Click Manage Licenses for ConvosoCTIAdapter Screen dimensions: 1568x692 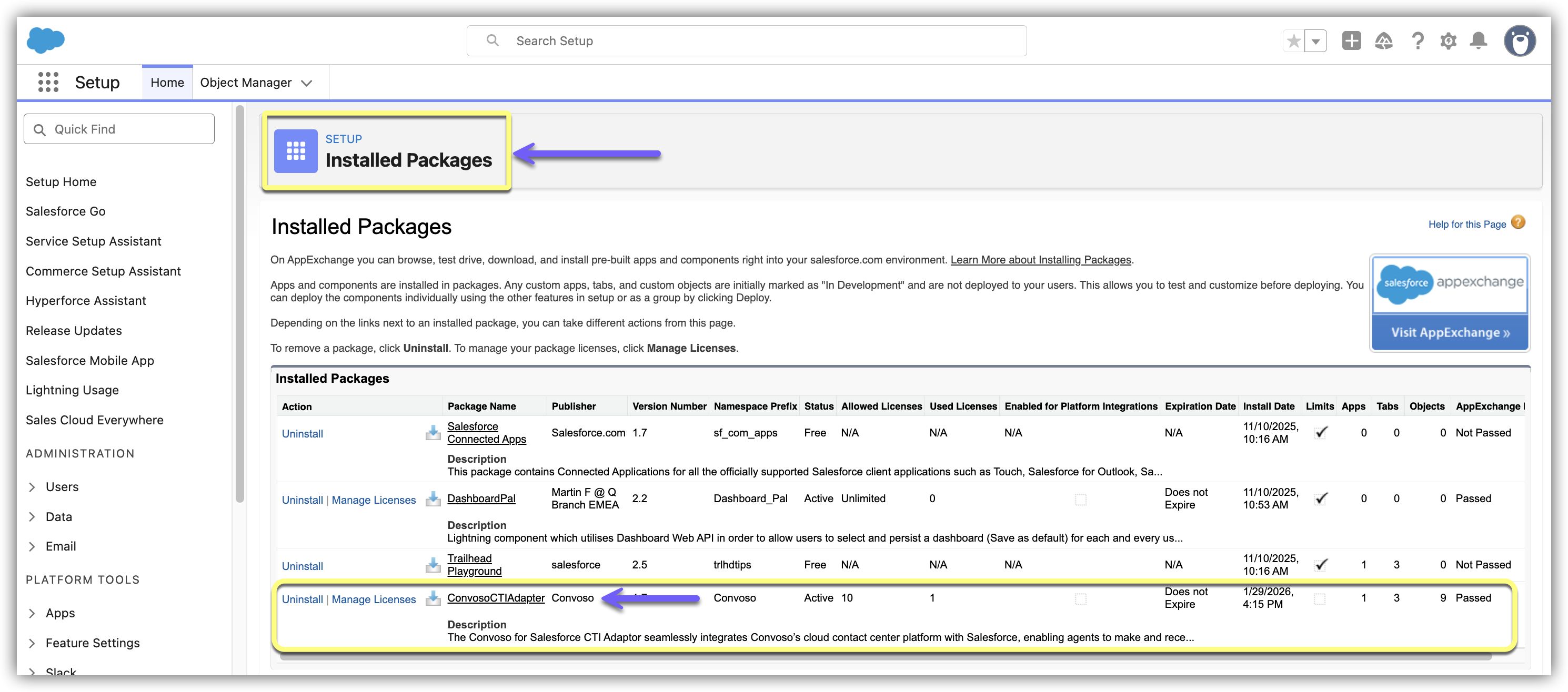(373, 599)
